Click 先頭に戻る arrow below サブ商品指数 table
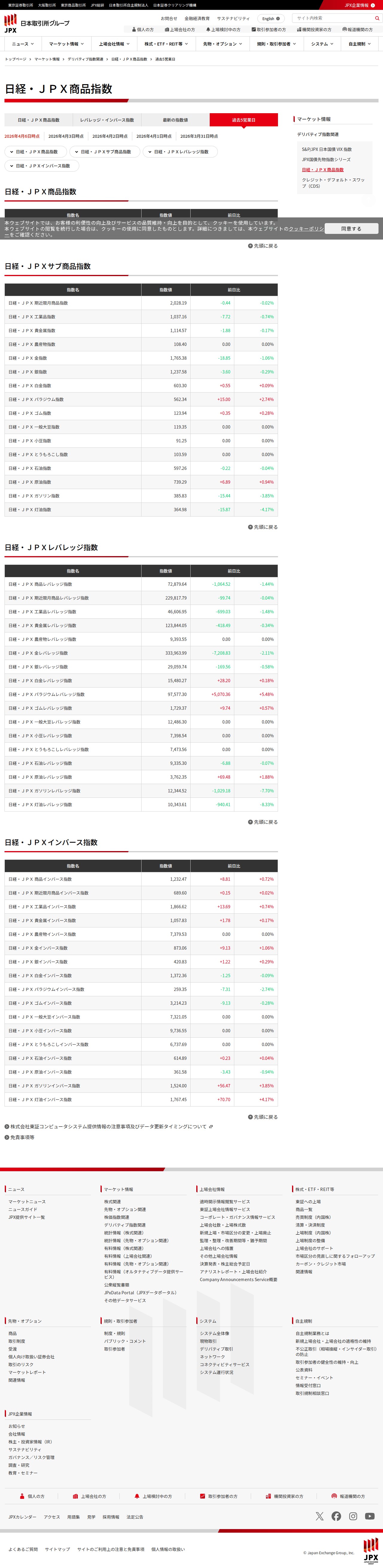The image size is (383, 1568). (x=250, y=527)
